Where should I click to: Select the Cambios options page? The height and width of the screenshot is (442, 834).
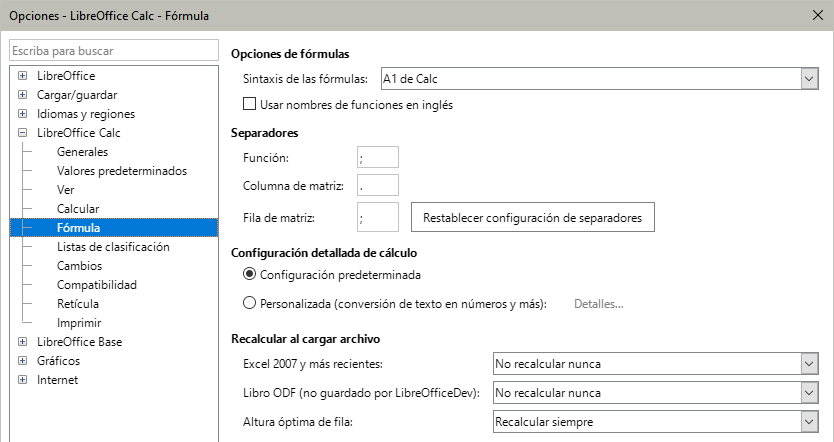point(79,266)
